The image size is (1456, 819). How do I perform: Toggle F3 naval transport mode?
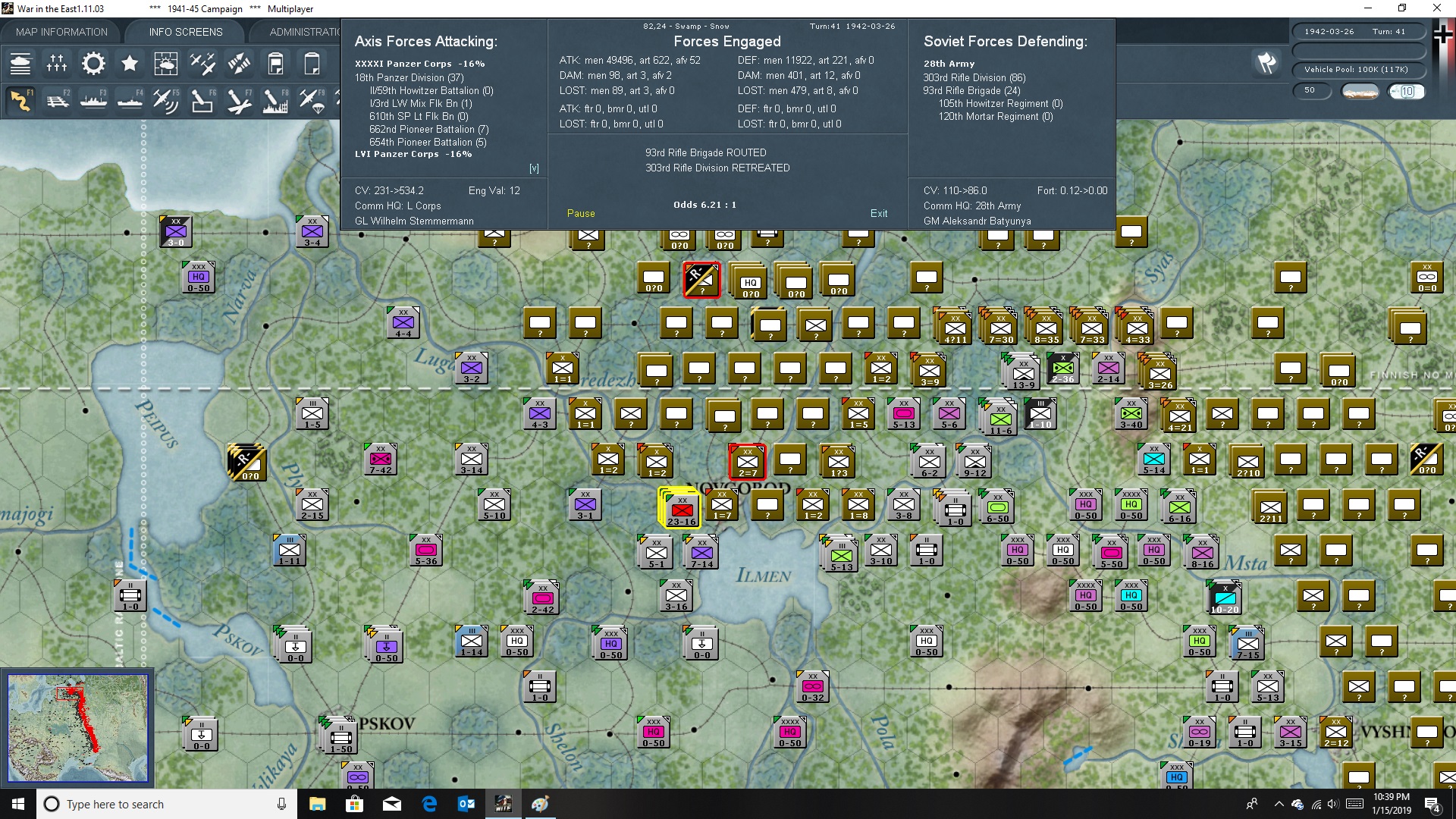pos(94,100)
